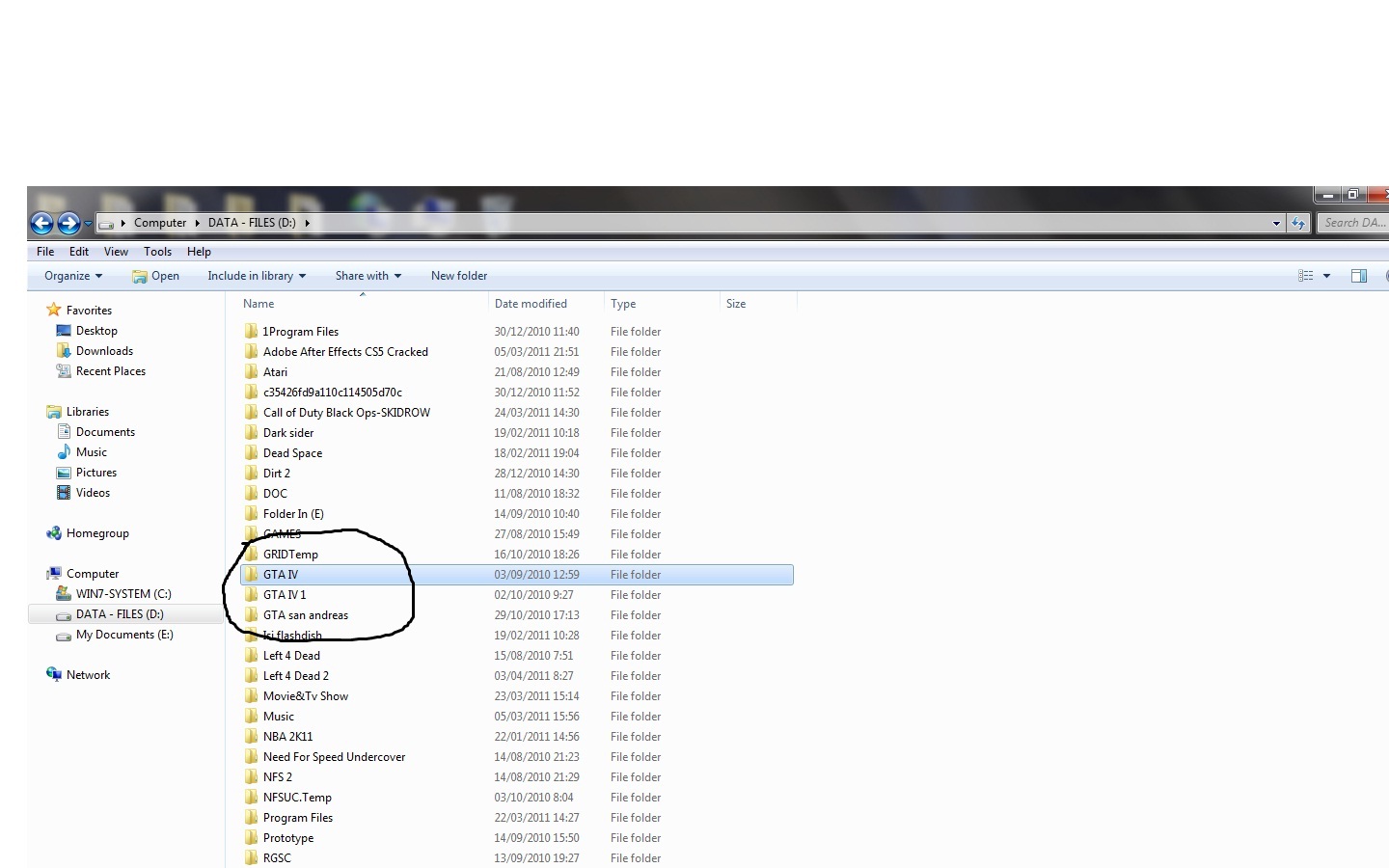This screenshot has height=868, width=1389.
Task: Create a New folder
Action: [459, 276]
